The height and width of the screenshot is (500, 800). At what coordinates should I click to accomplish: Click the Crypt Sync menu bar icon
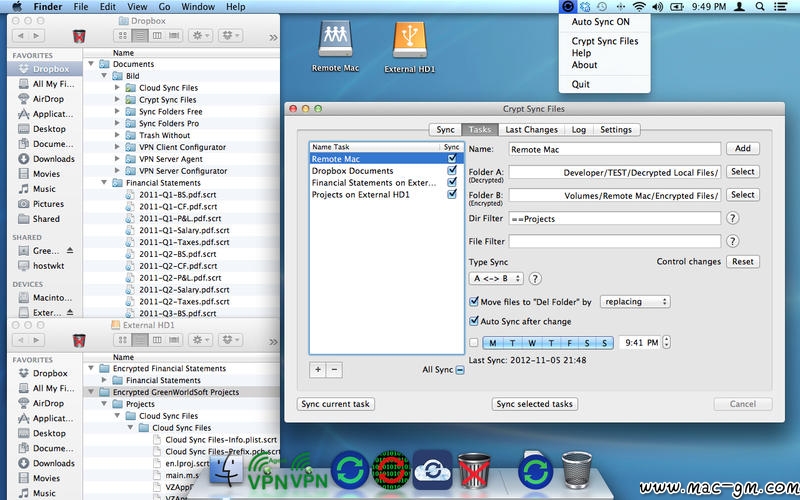pyautogui.click(x=567, y=7)
